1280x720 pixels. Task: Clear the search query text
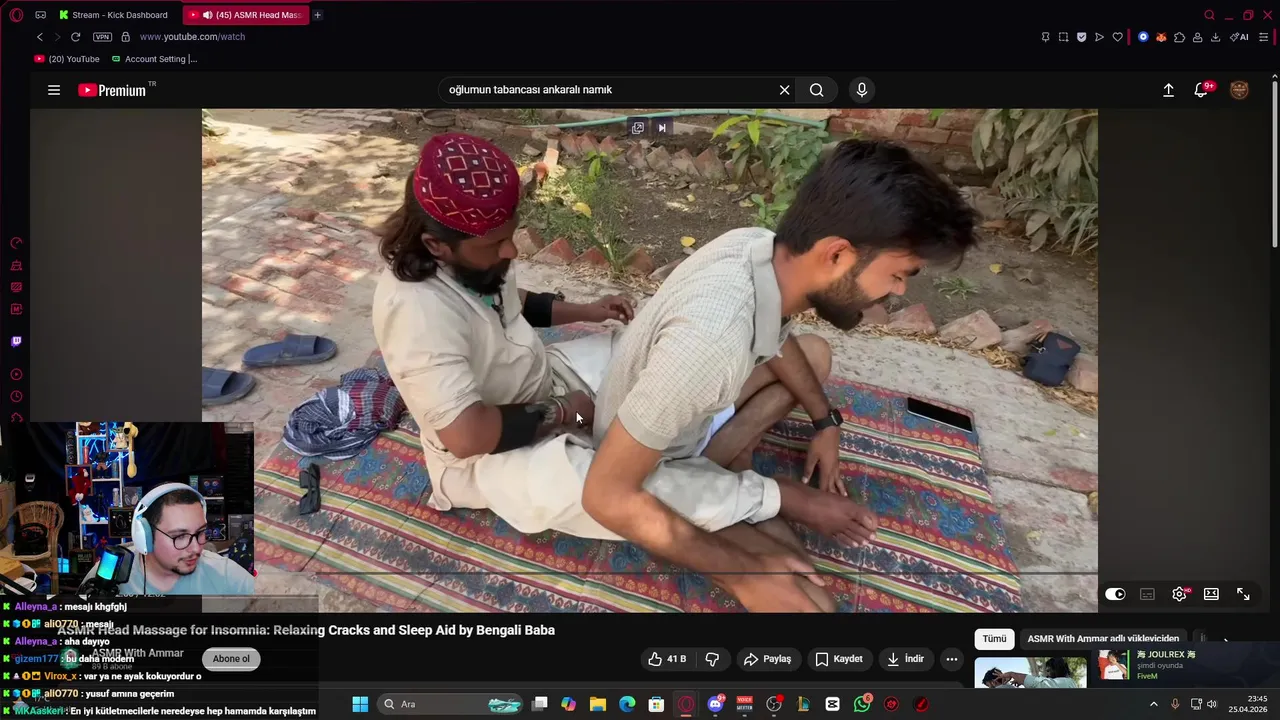pos(784,90)
